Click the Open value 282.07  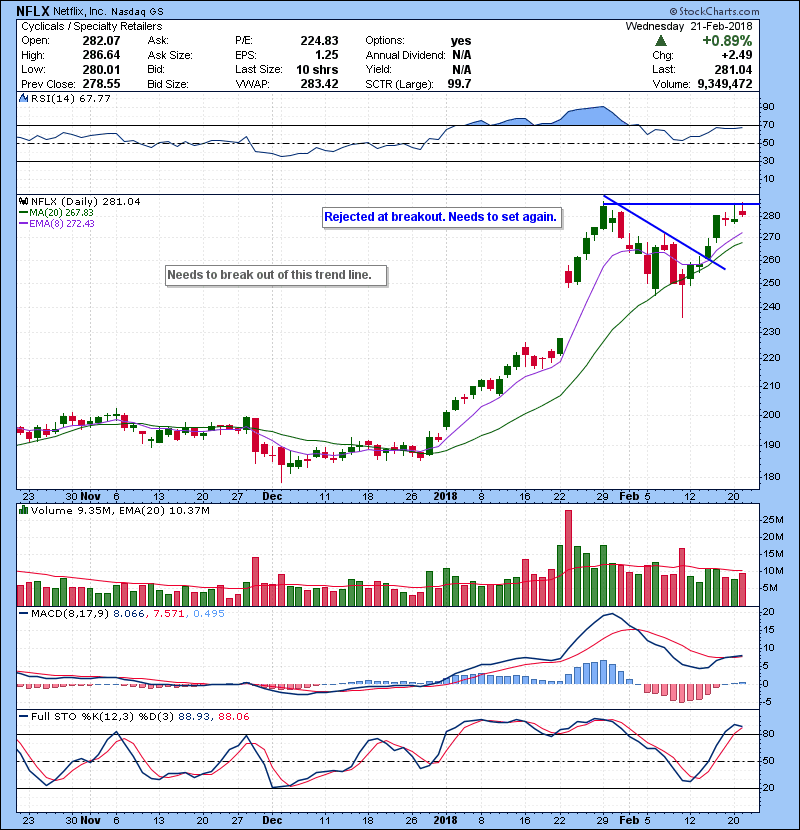[x=101, y=41]
